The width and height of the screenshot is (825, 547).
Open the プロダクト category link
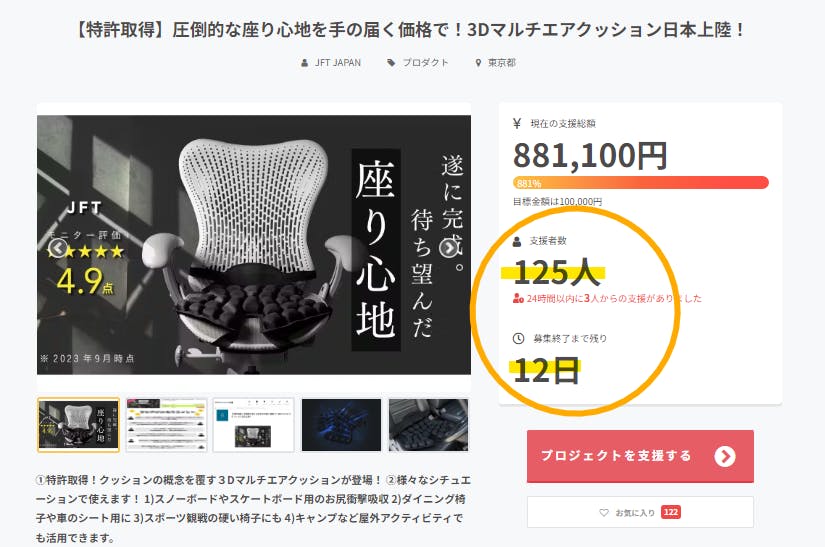coord(425,63)
